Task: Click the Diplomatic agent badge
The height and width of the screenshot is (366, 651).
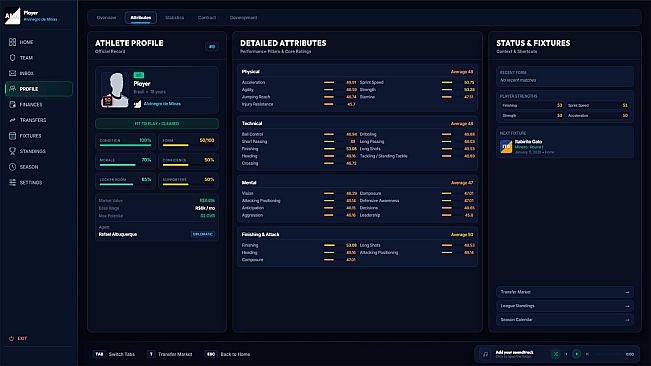Action: coord(203,234)
